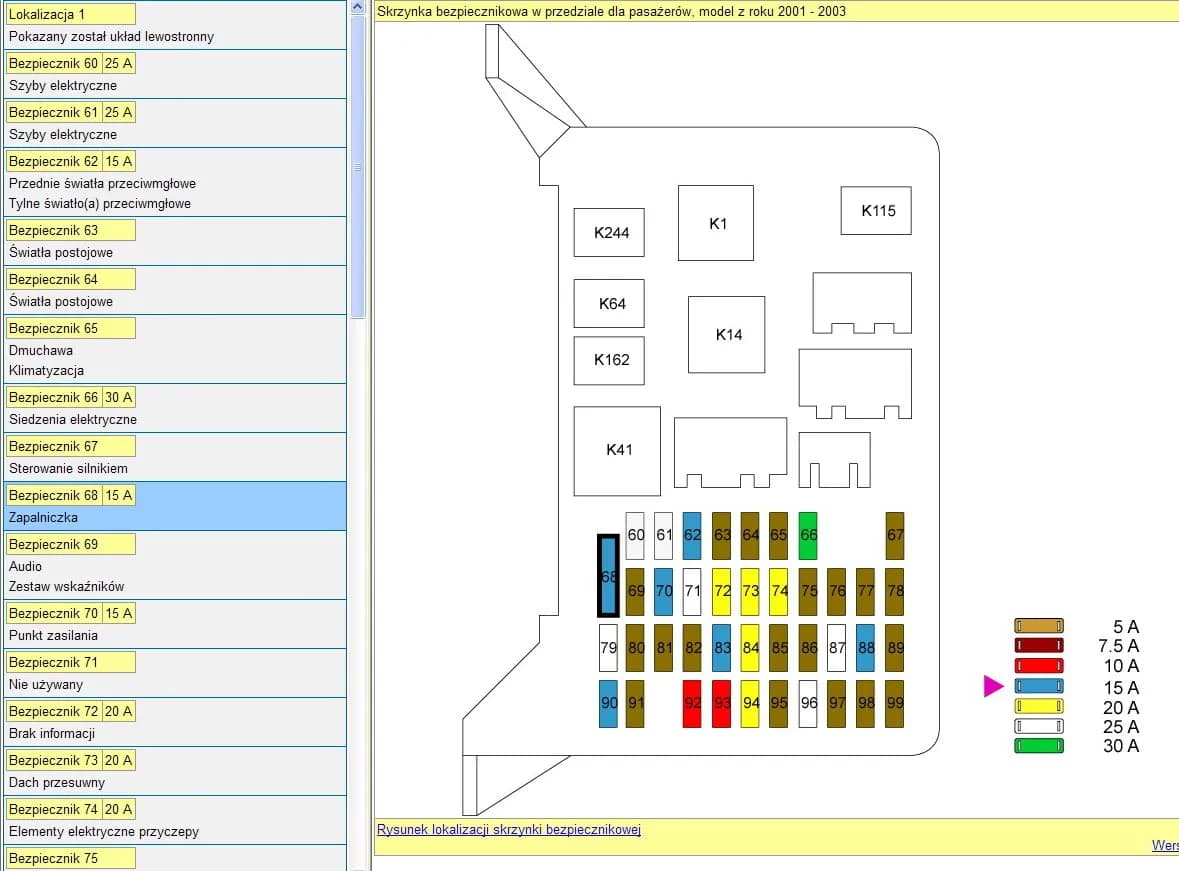The image size is (1179, 871).
Task: Select blue fuse 90 in bottom row
Action: (608, 703)
